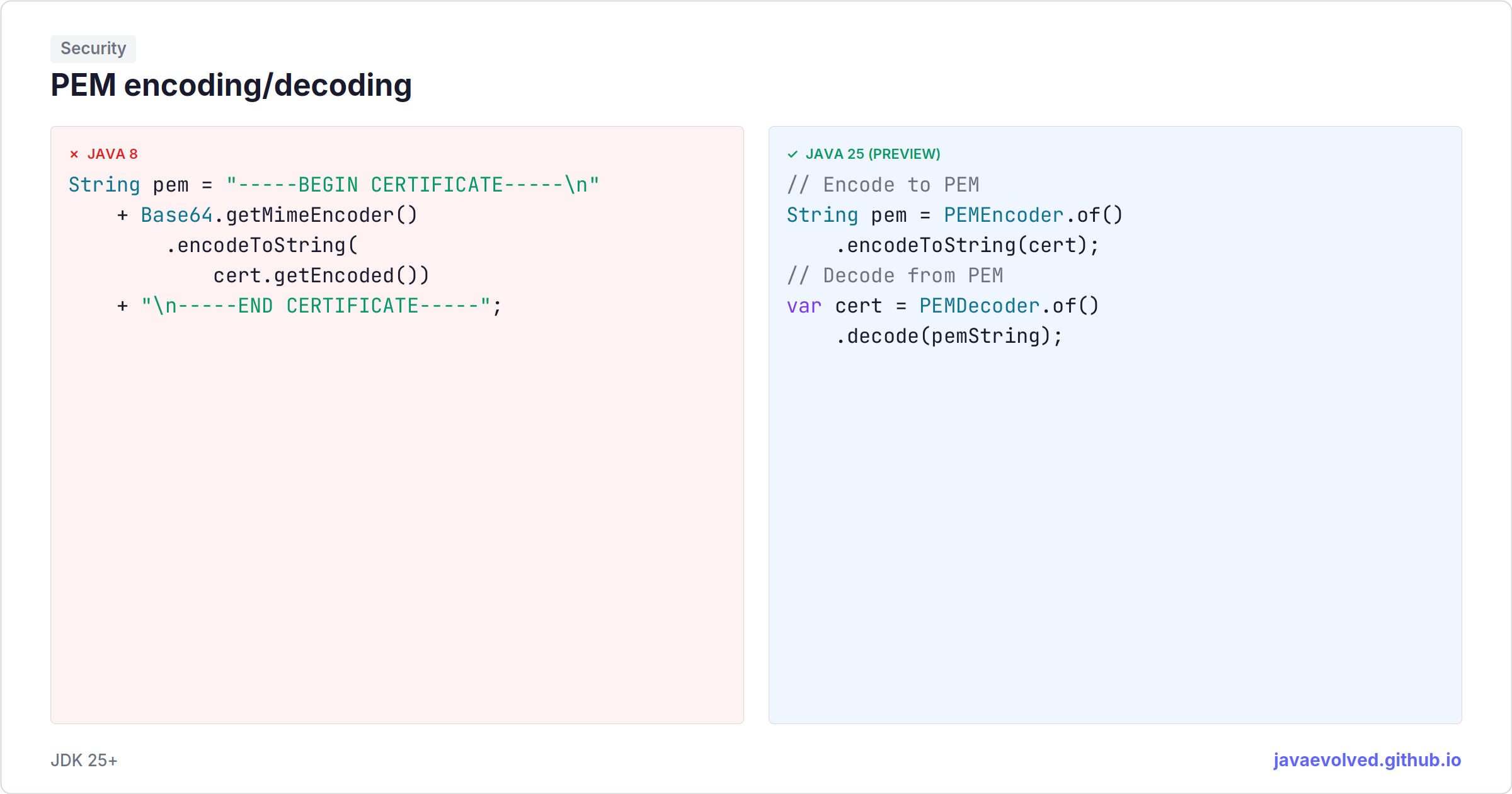Viewport: 1512px width, 794px height.
Task: Click the JDK 25+ footer text
Action: 84,761
